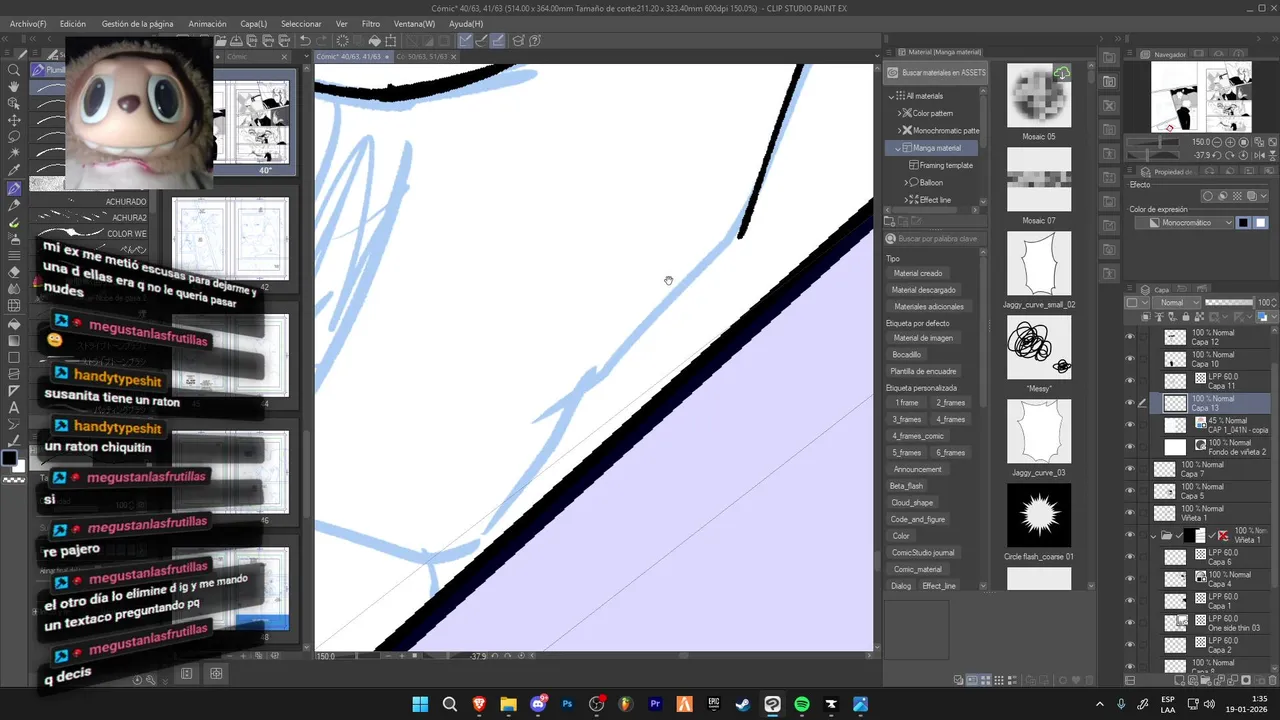Toggle visibility of Capa 12 layer

point(1130,337)
